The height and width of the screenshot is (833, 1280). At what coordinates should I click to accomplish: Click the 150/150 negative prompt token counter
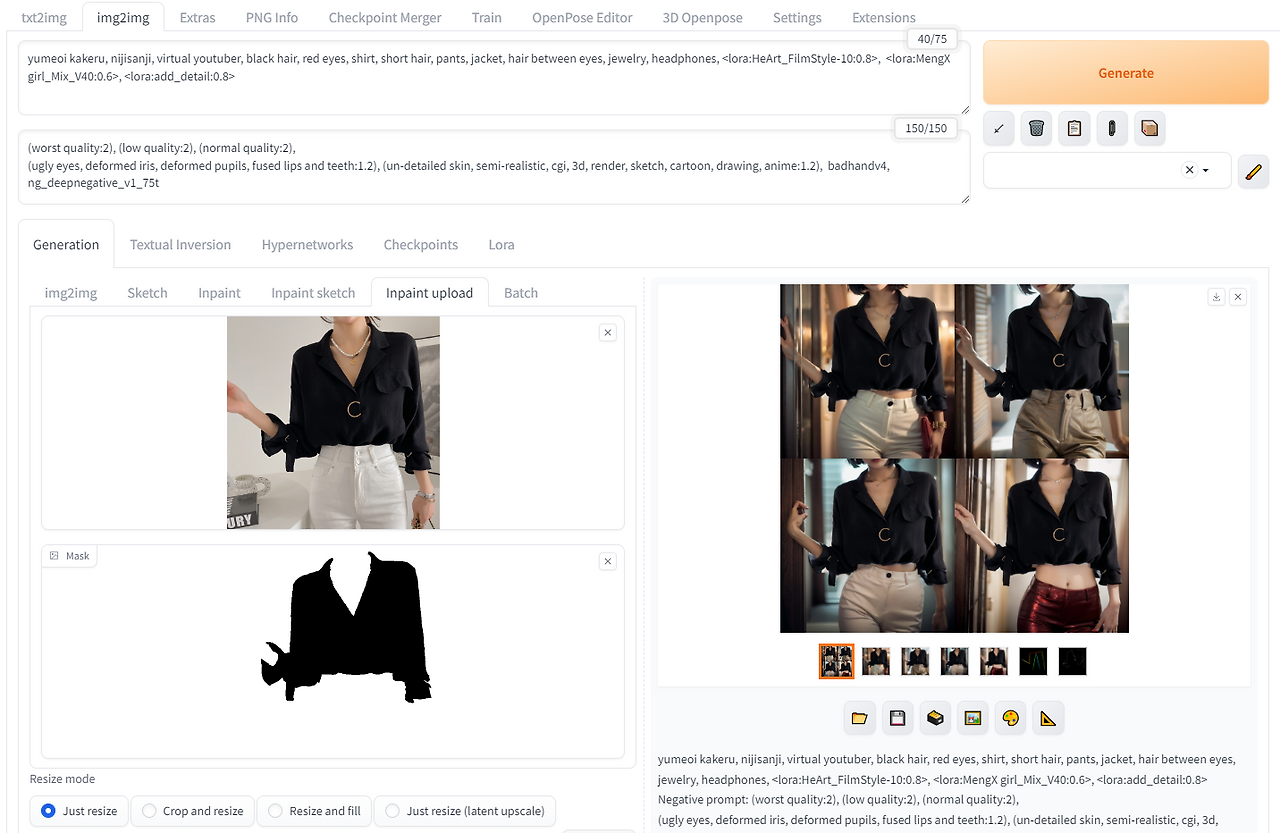[x=925, y=128]
